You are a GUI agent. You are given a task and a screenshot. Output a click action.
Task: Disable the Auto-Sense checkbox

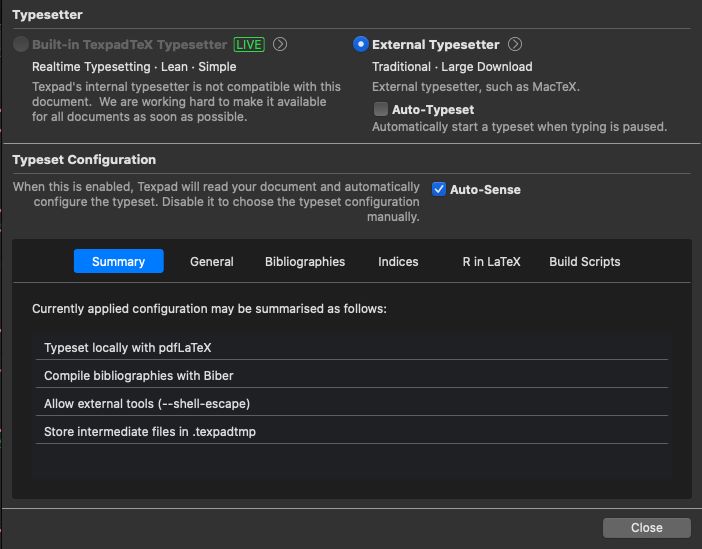pos(439,189)
